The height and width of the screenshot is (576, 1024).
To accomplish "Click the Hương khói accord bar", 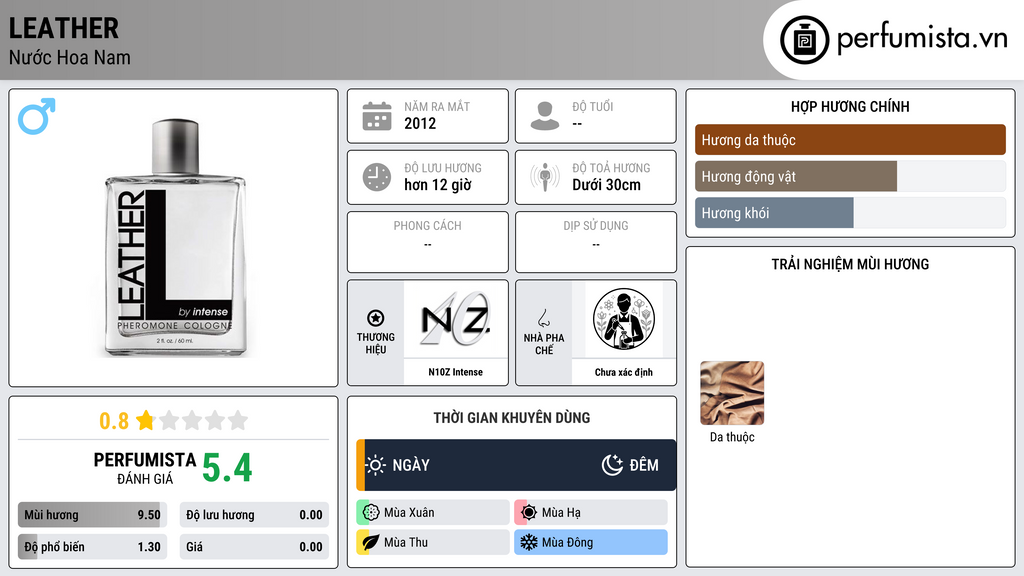I will (x=850, y=213).
